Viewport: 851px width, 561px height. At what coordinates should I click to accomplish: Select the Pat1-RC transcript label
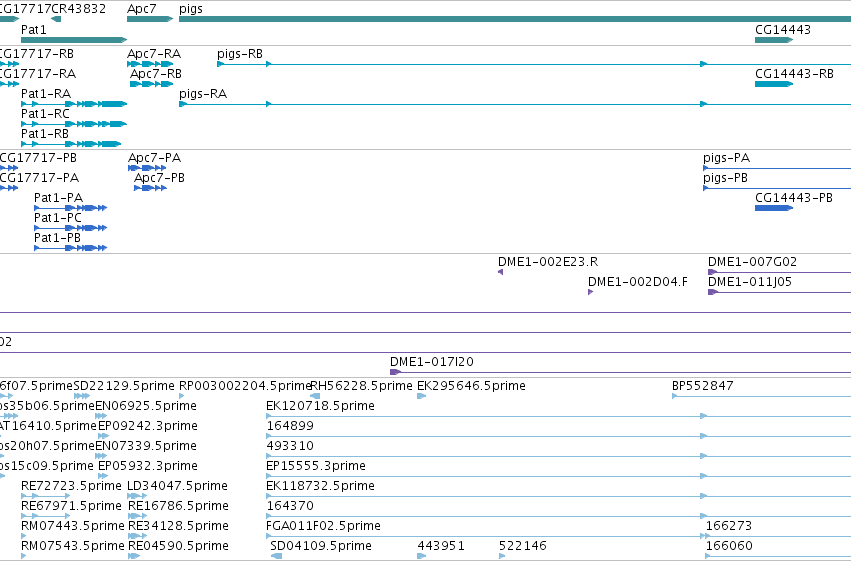[46, 114]
